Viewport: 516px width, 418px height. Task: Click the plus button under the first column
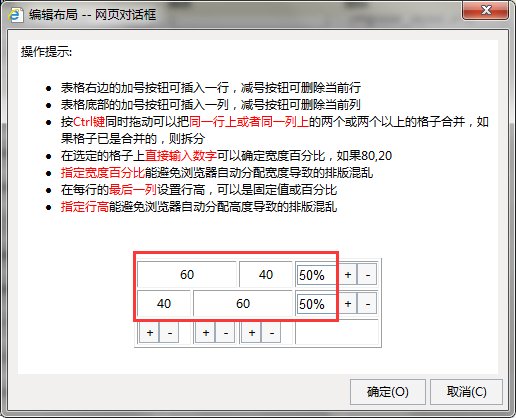pyautogui.click(x=150, y=332)
